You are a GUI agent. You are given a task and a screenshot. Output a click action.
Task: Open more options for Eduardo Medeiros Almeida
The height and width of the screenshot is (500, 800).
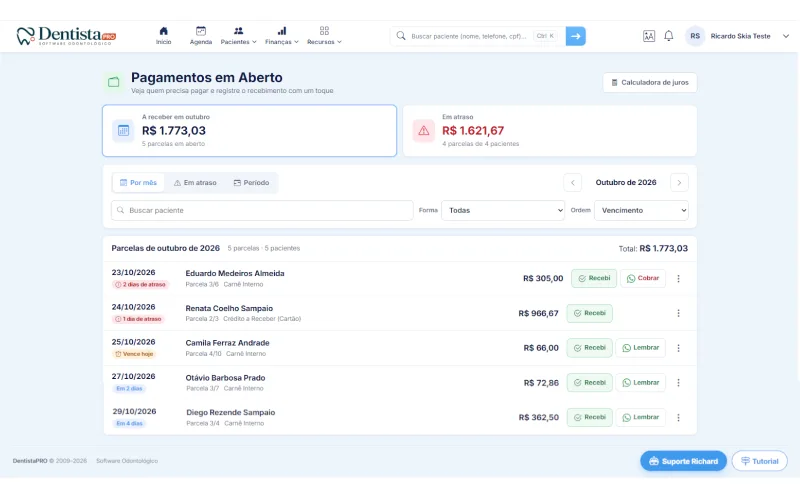tap(678, 279)
